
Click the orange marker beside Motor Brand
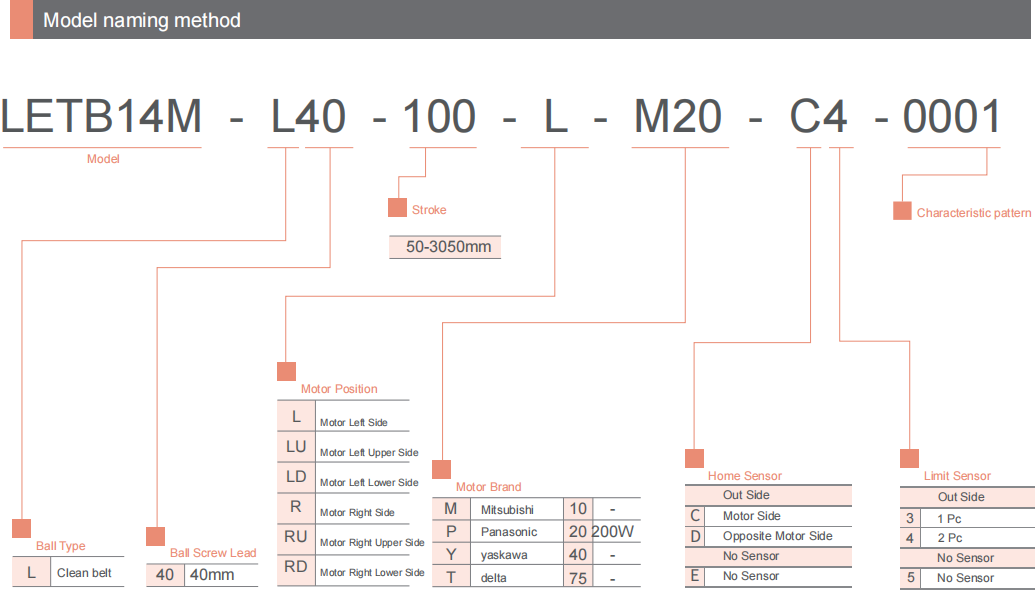(x=441, y=469)
